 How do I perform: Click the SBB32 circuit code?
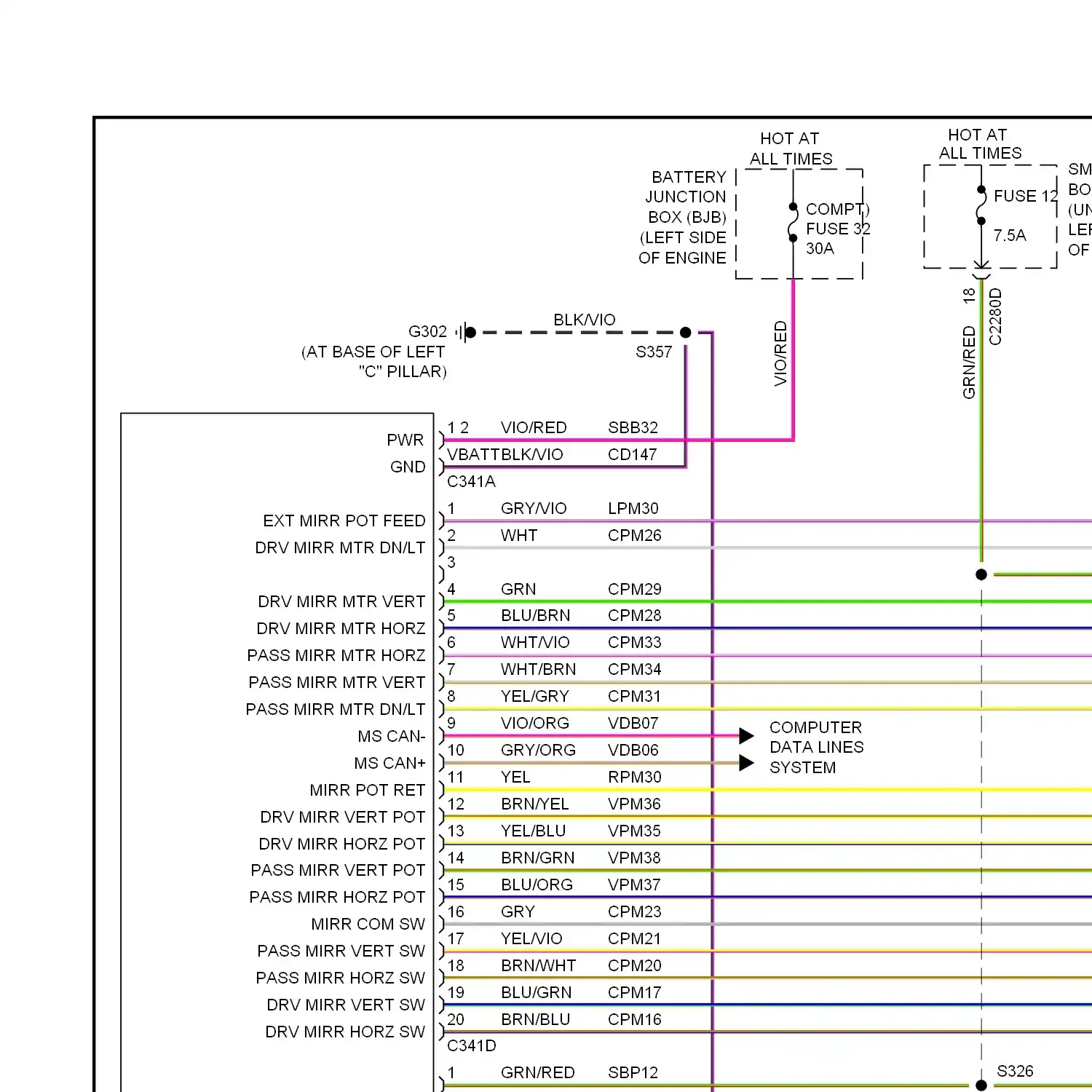tap(633, 427)
